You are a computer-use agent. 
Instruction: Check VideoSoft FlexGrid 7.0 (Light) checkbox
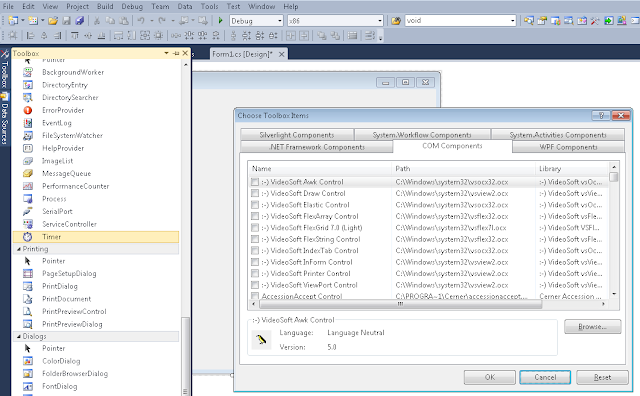tap(255, 227)
